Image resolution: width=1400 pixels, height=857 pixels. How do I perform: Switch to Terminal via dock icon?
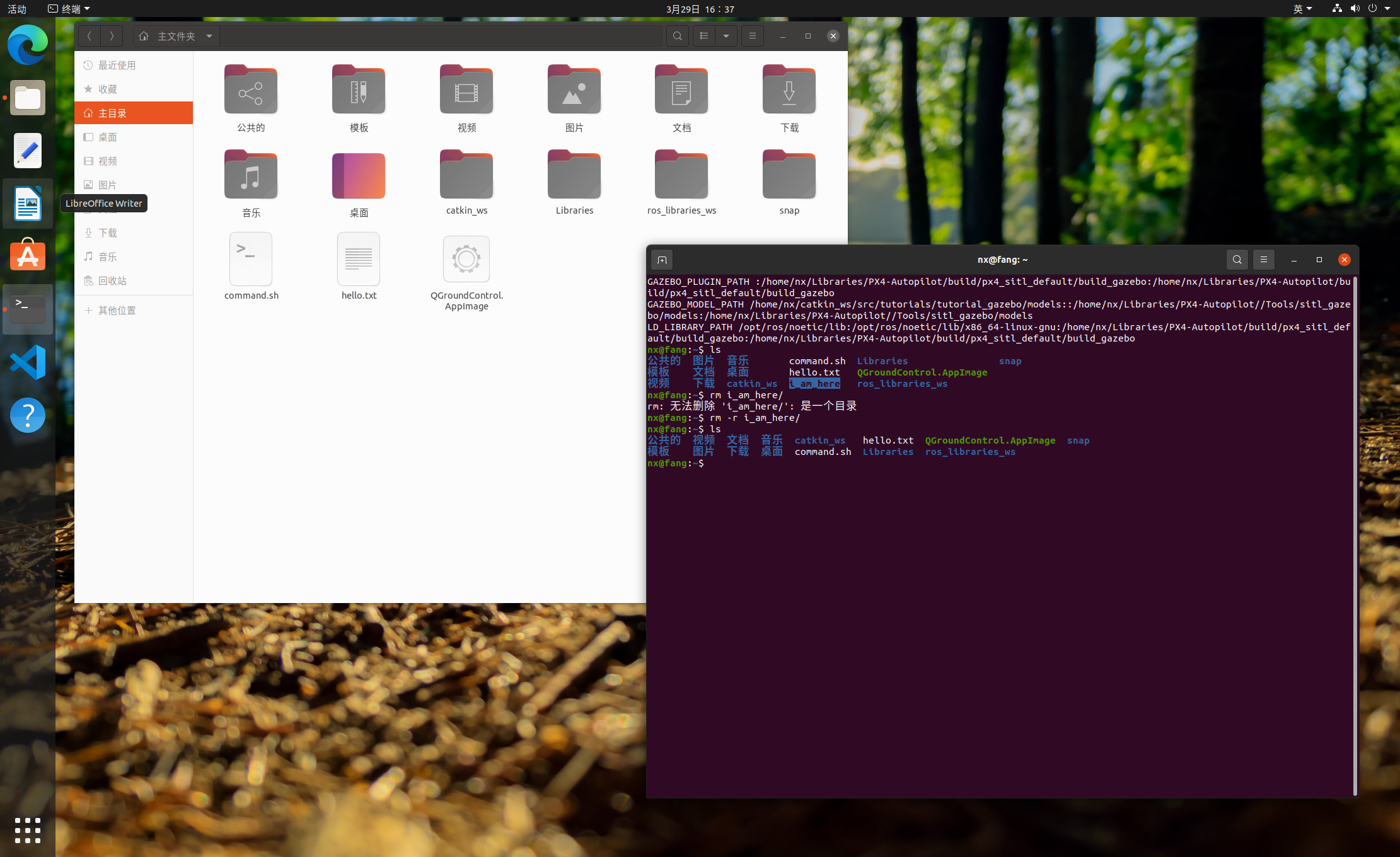28,309
